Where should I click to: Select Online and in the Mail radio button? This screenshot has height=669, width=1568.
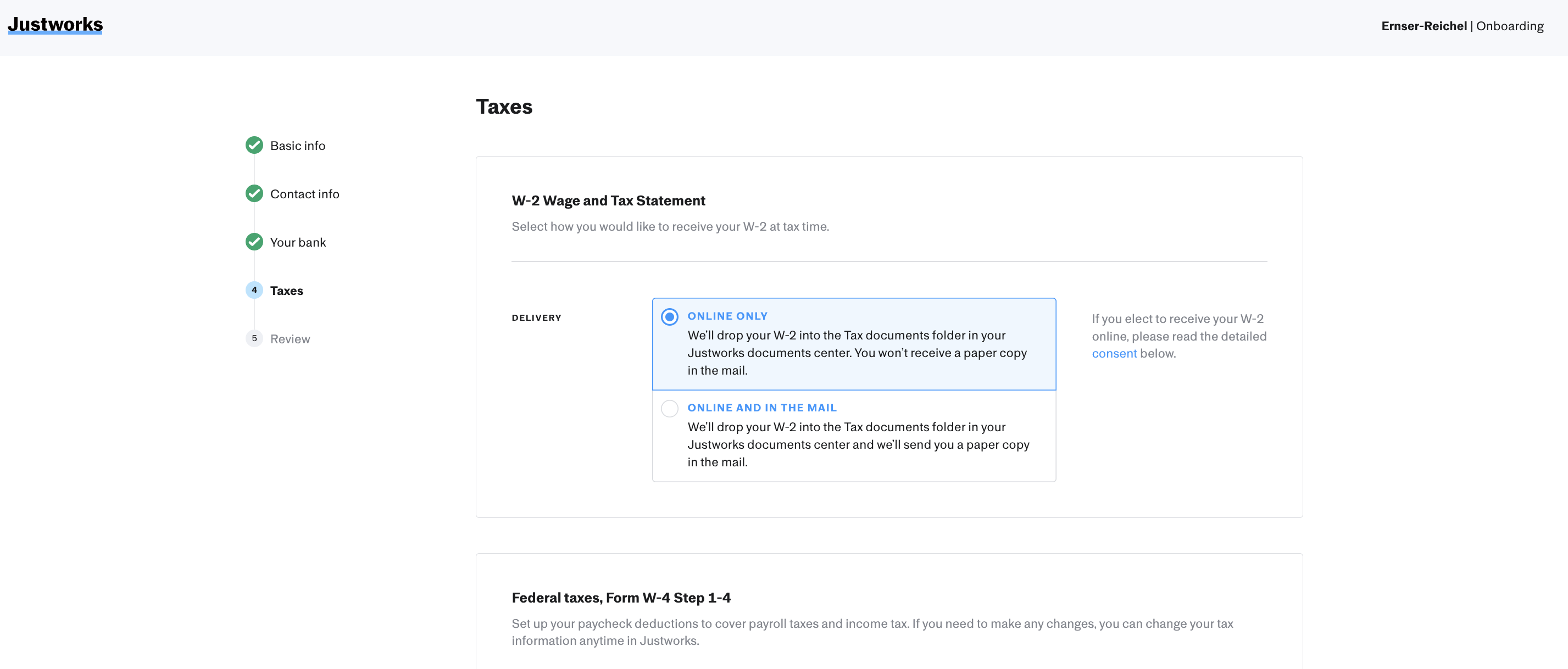coord(670,409)
